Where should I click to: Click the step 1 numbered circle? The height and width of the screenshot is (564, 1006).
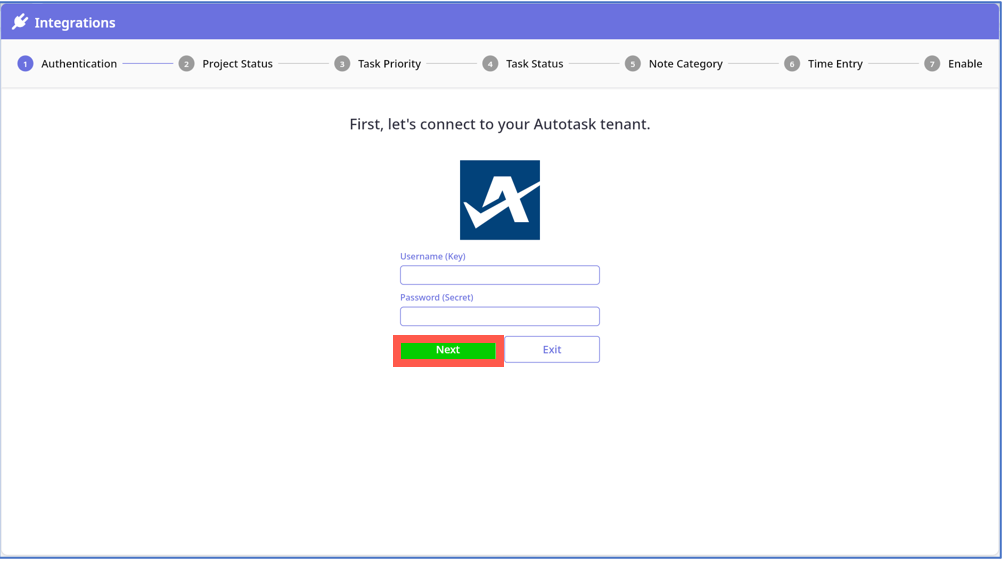tap(25, 64)
